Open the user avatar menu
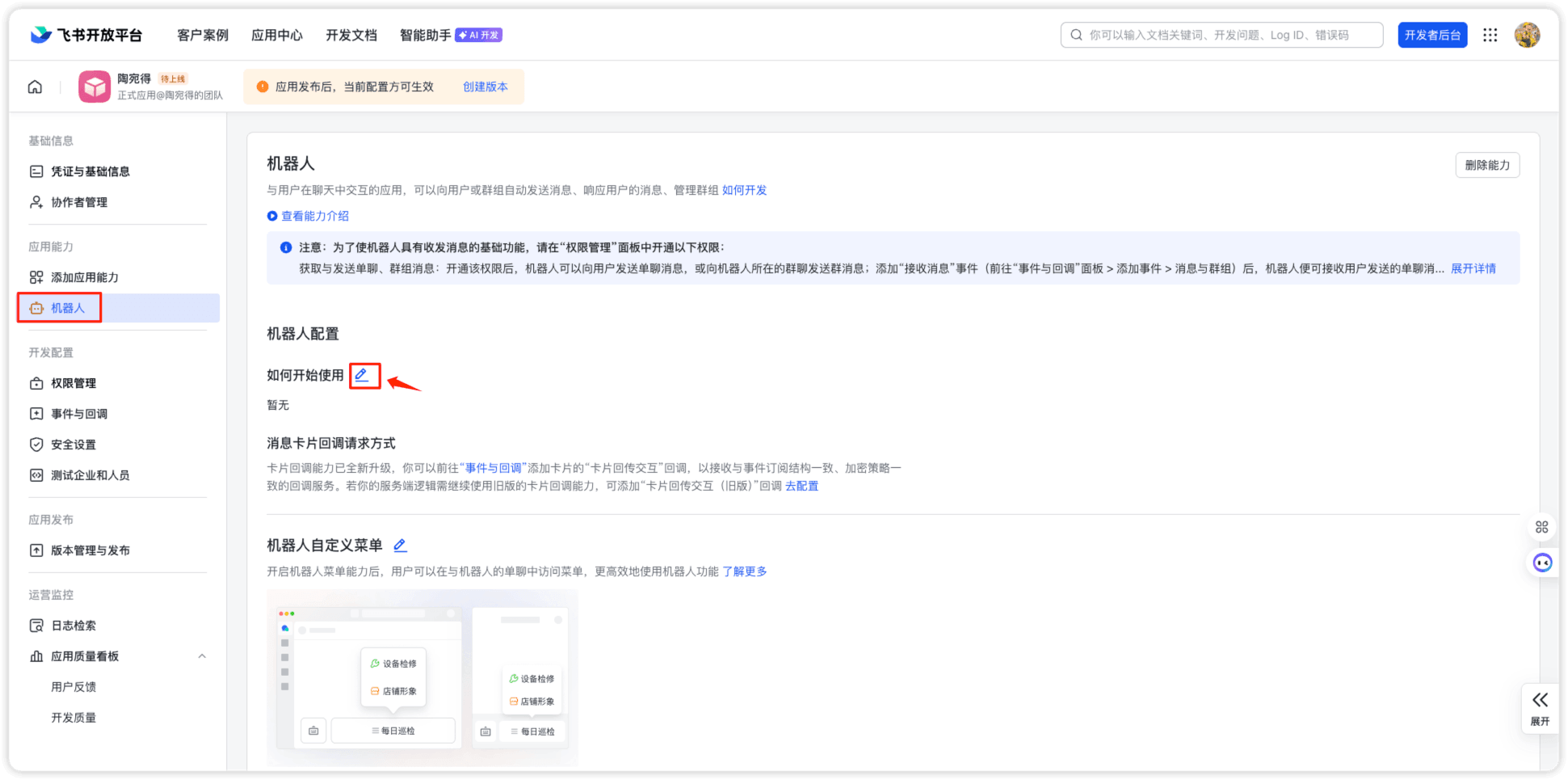This screenshot has width=1568, height=780. (x=1527, y=35)
